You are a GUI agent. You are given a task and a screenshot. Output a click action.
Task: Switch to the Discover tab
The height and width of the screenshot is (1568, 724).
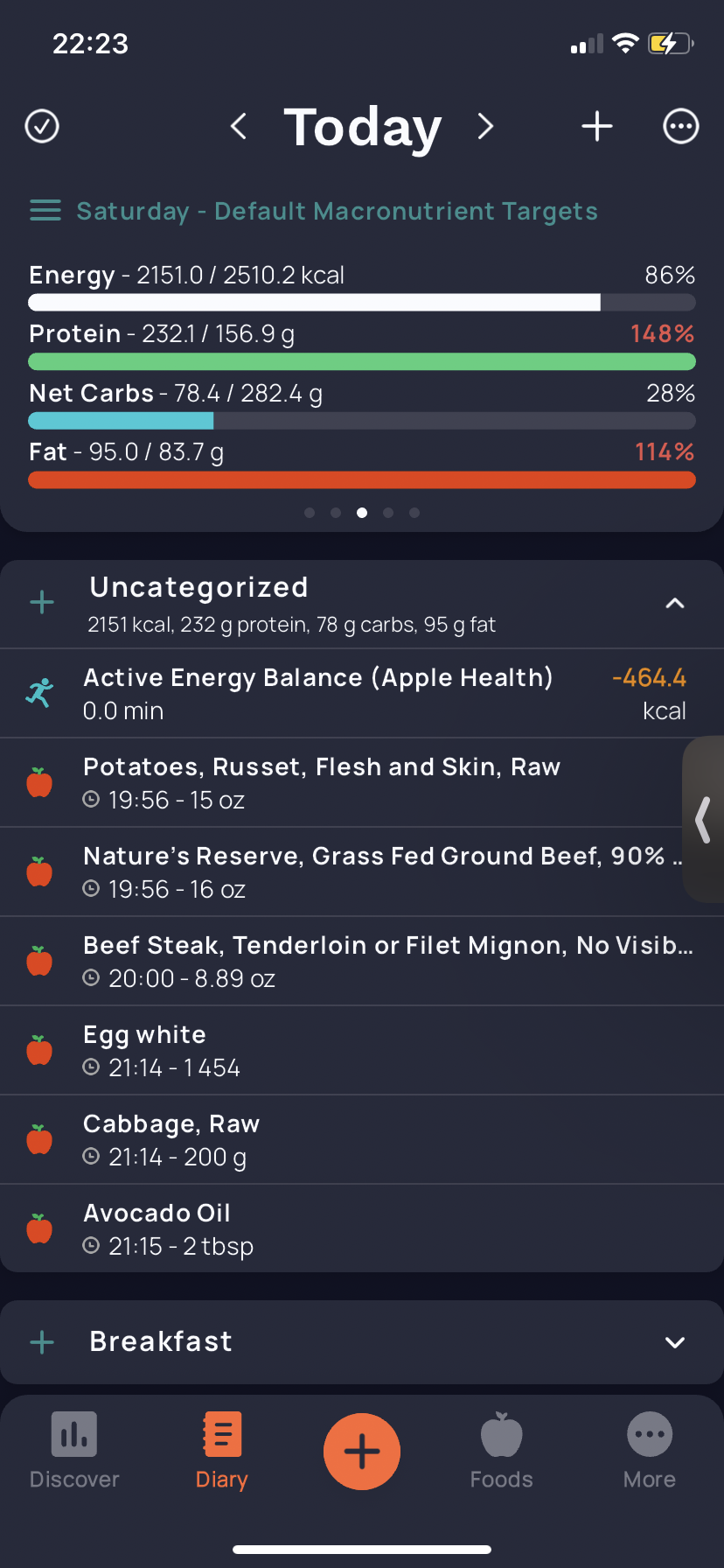coord(74,1451)
